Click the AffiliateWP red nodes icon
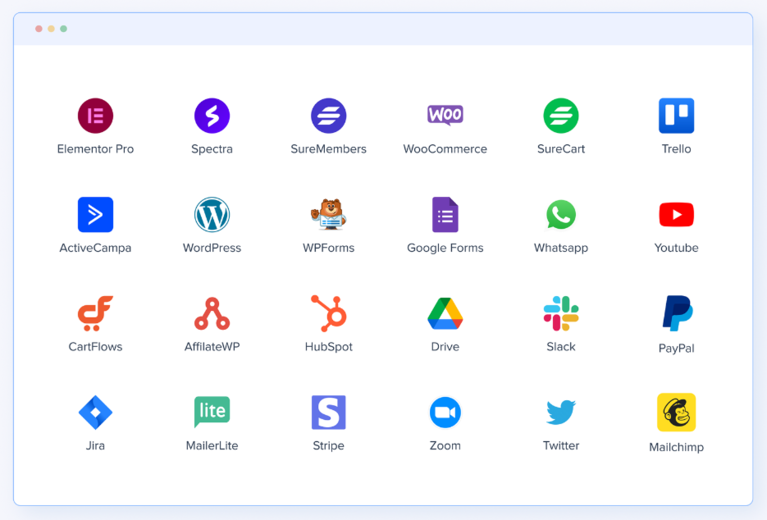This screenshot has width=767, height=520. (212, 313)
